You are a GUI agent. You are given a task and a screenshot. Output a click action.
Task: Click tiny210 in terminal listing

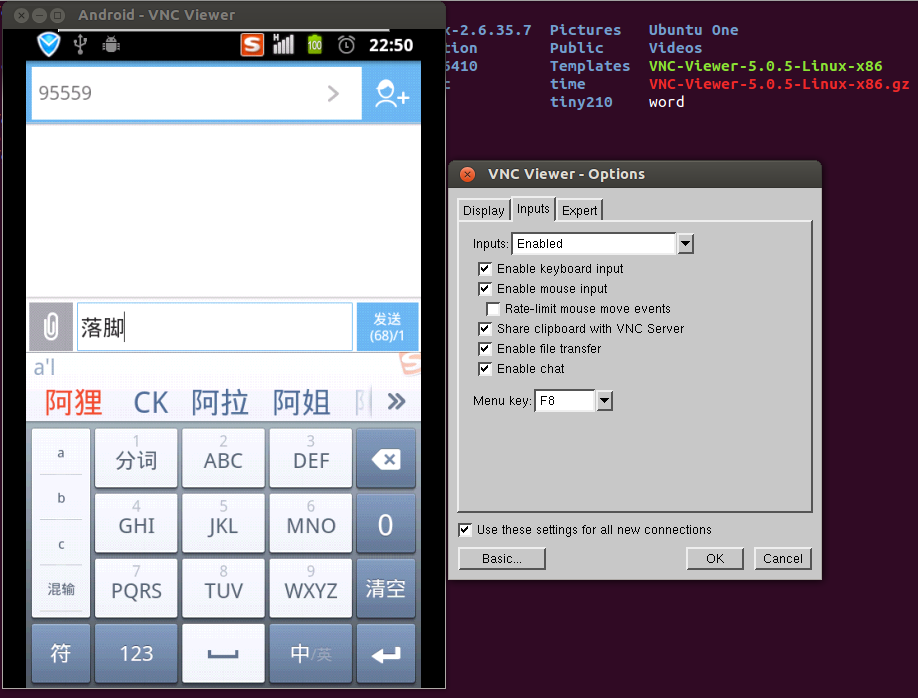pyautogui.click(x=581, y=102)
